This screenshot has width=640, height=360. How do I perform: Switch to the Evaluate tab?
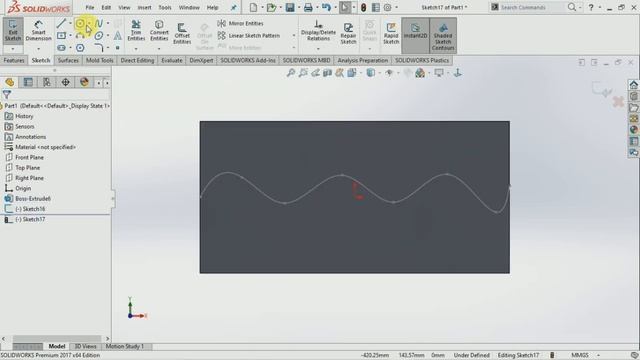click(x=171, y=60)
